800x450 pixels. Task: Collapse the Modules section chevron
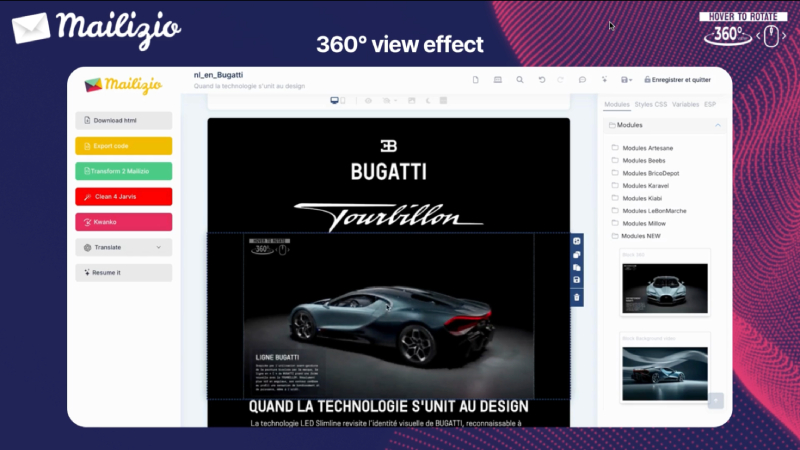point(718,125)
